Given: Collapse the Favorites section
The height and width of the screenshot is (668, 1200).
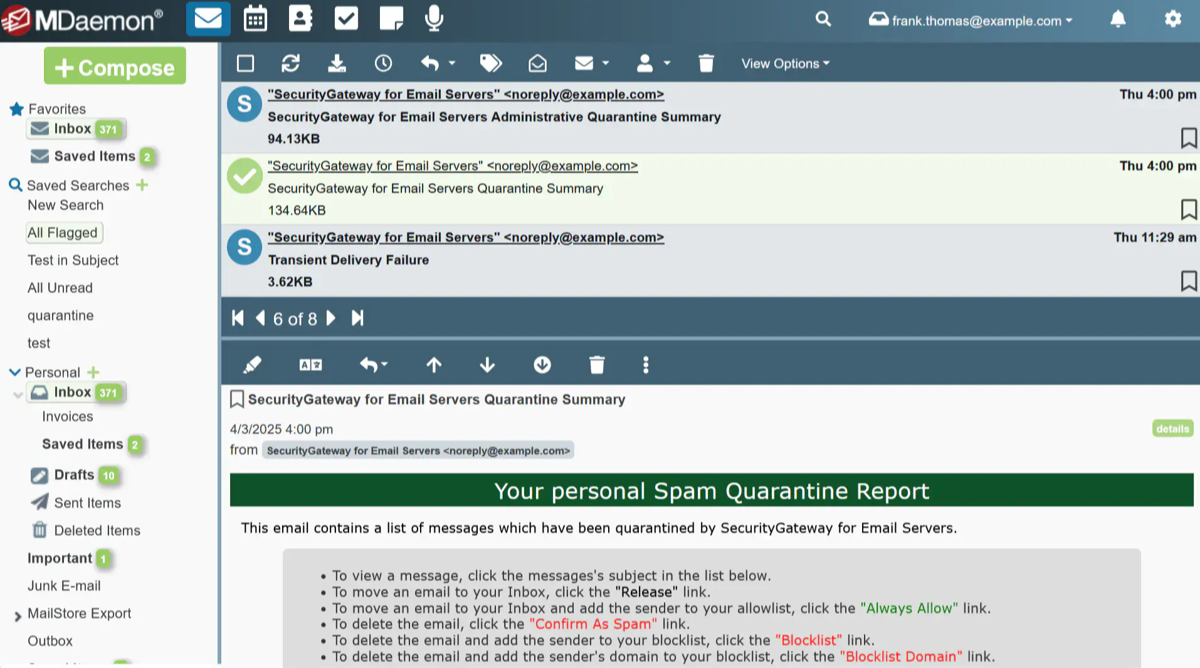Looking at the screenshot, I should coord(16,109).
